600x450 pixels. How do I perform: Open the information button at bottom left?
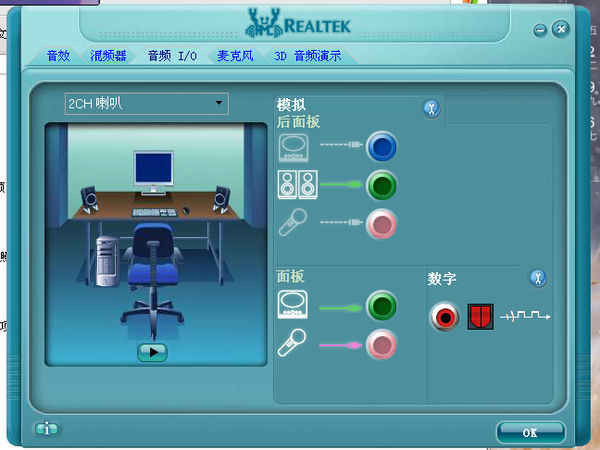[47, 429]
